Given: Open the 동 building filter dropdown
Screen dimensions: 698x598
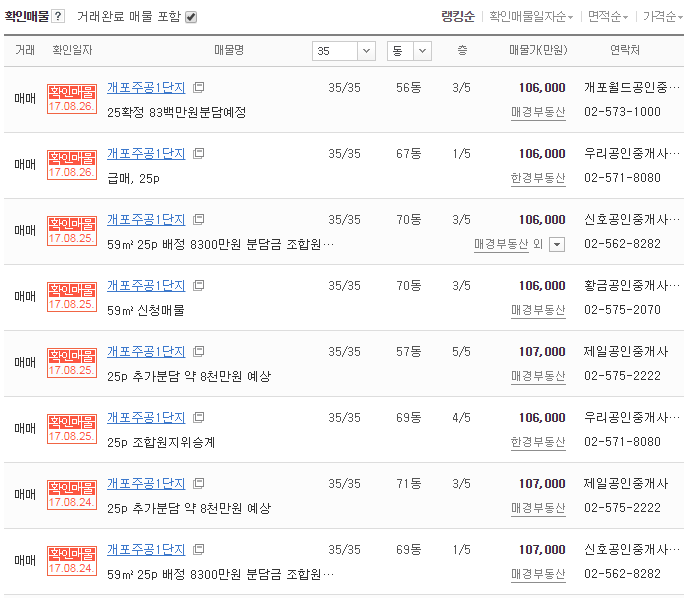Looking at the screenshot, I should (x=409, y=51).
